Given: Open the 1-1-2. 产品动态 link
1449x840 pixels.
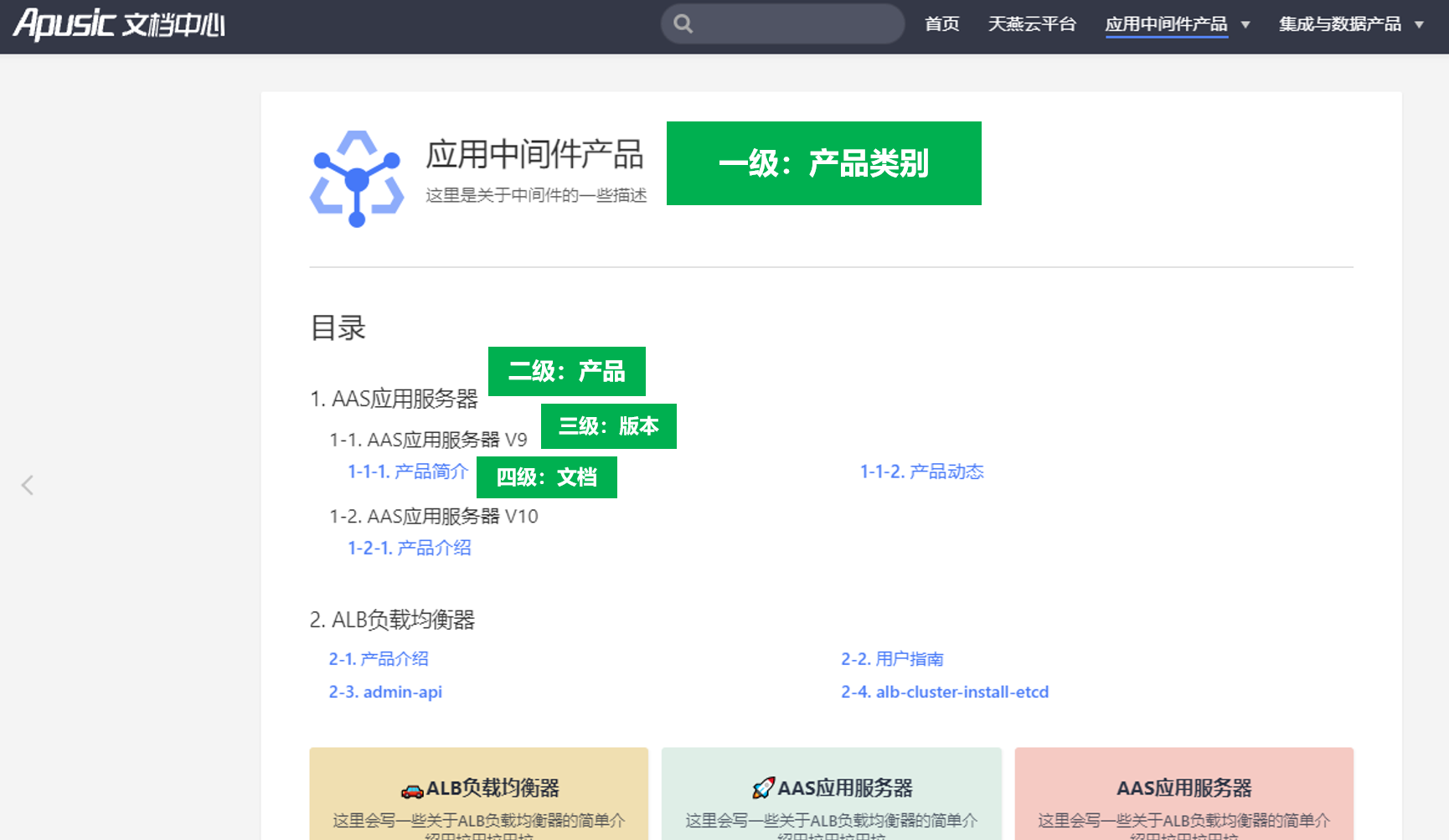Looking at the screenshot, I should click(922, 472).
